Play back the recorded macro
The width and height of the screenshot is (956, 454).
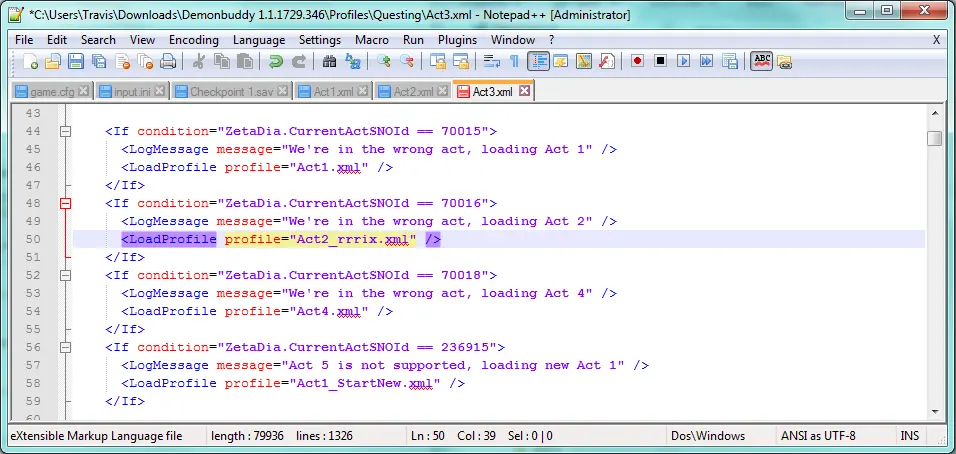683,61
